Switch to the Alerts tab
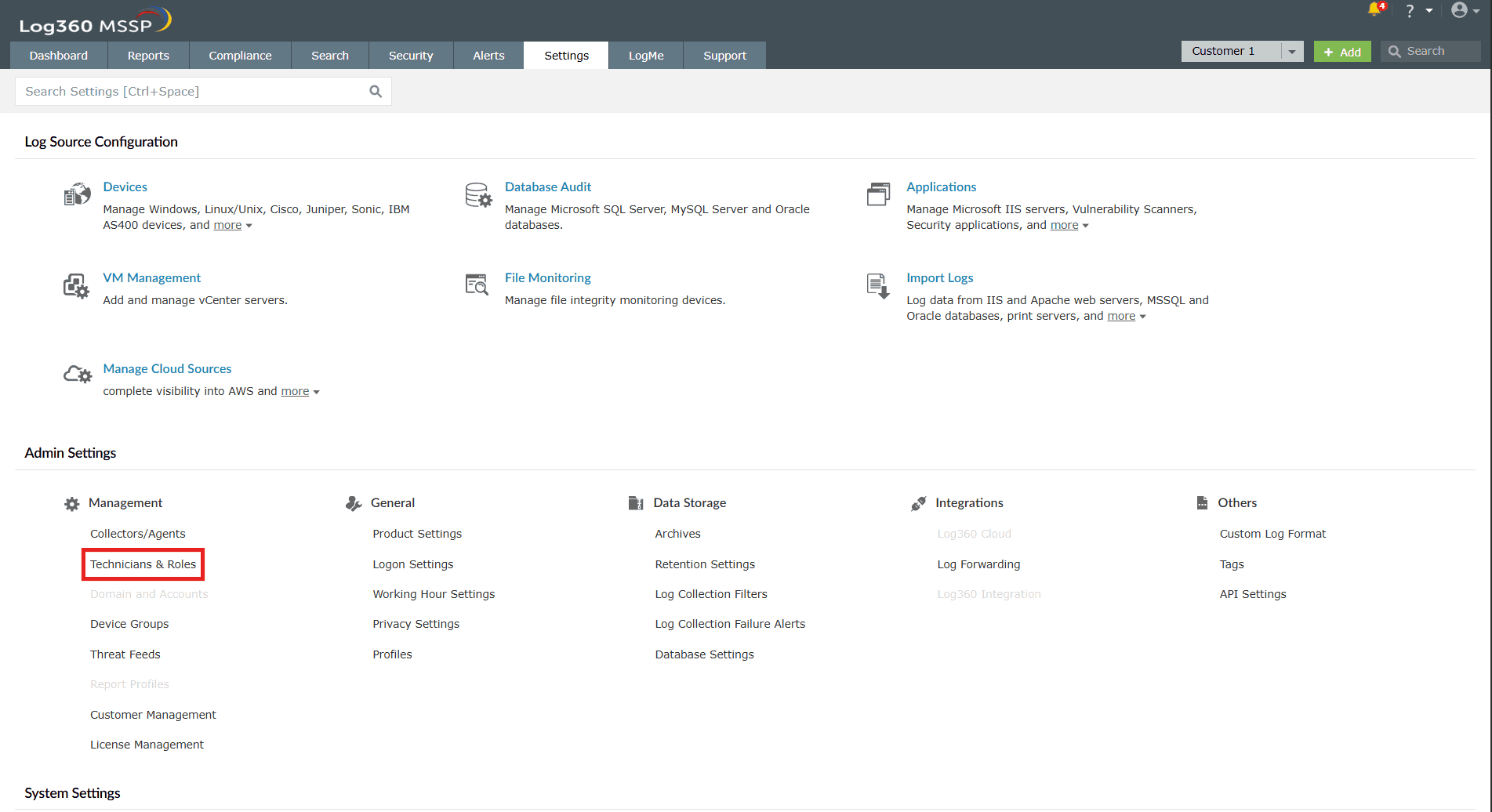 pyautogui.click(x=488, y=56)
